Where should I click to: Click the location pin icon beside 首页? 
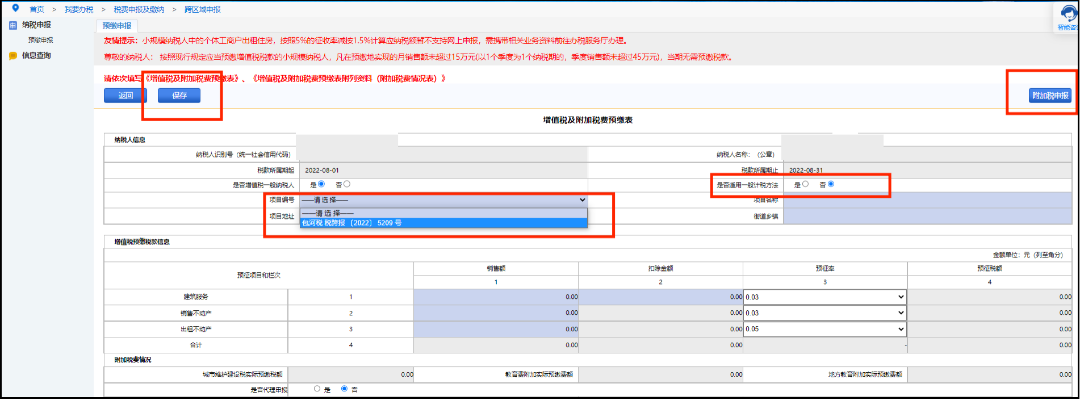click(15, 9)
